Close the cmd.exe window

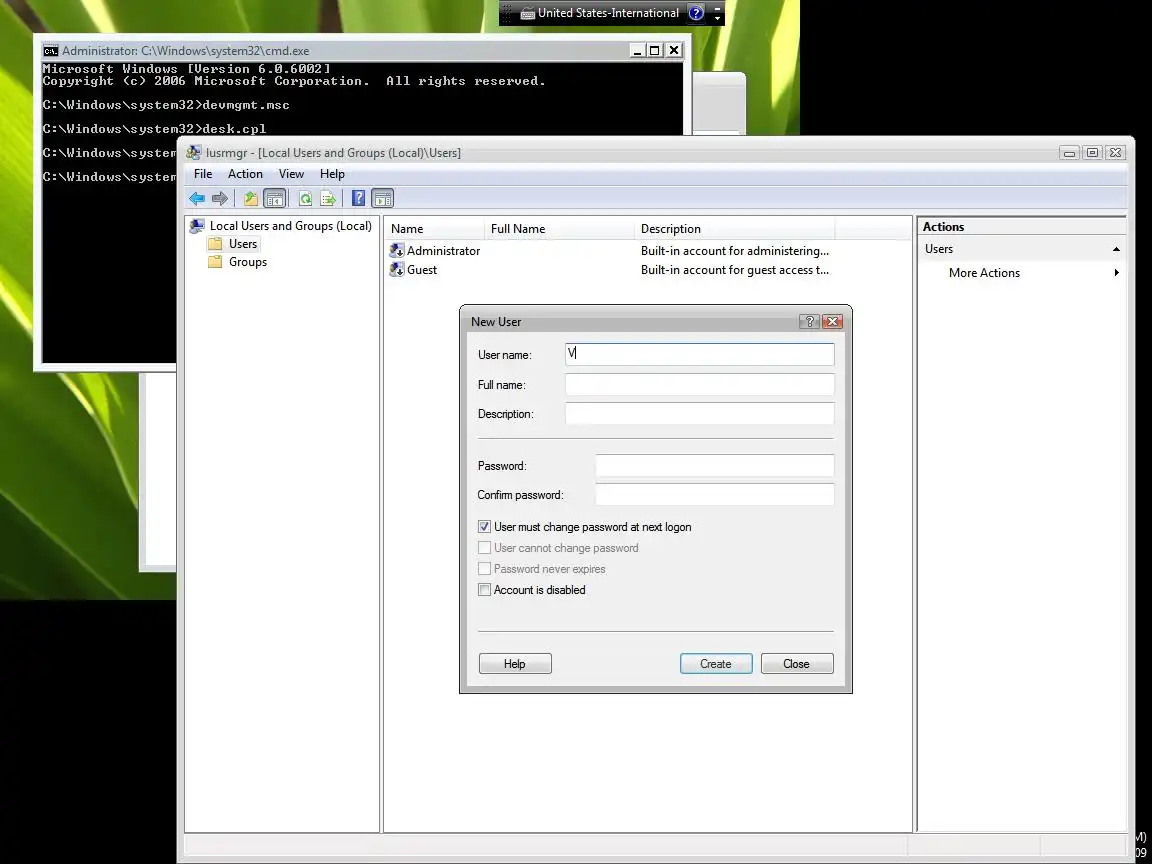coord(674,51)
